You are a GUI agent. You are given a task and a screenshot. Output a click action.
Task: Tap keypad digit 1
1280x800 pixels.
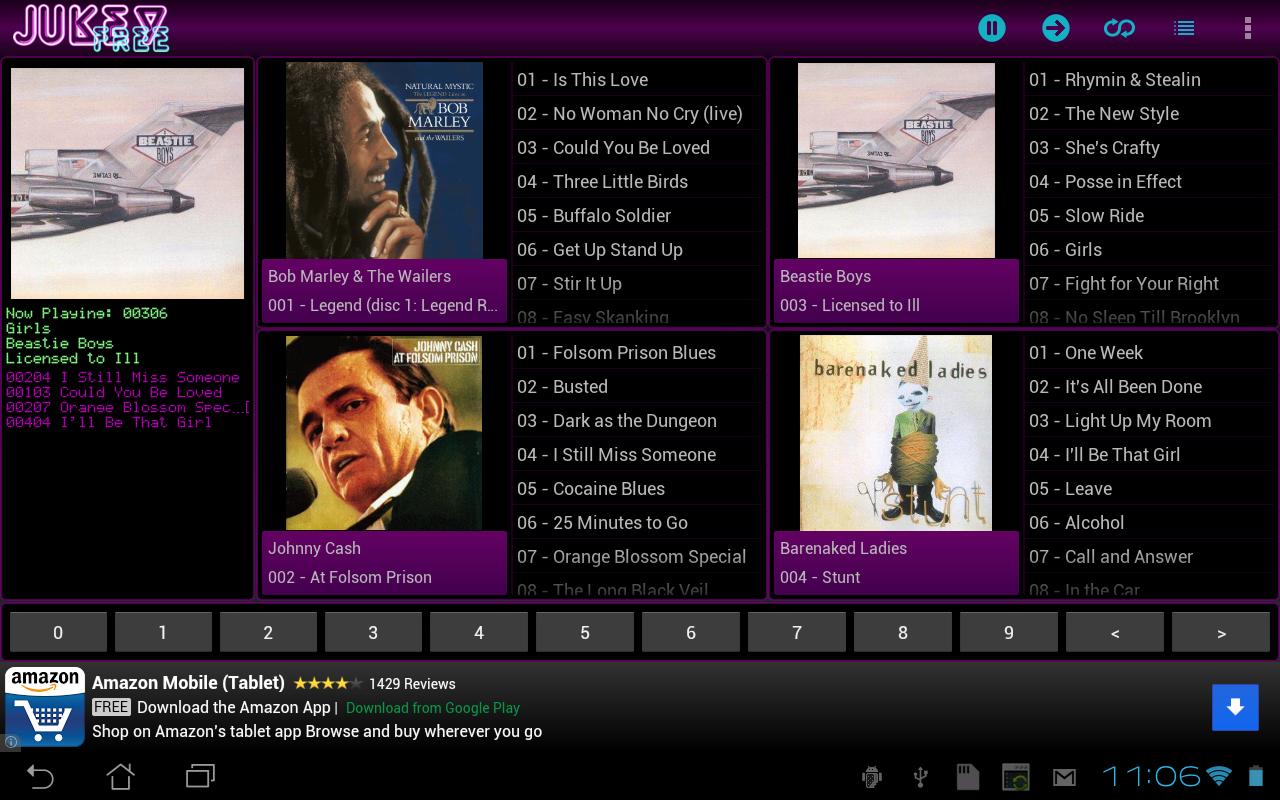coord(163,632)
